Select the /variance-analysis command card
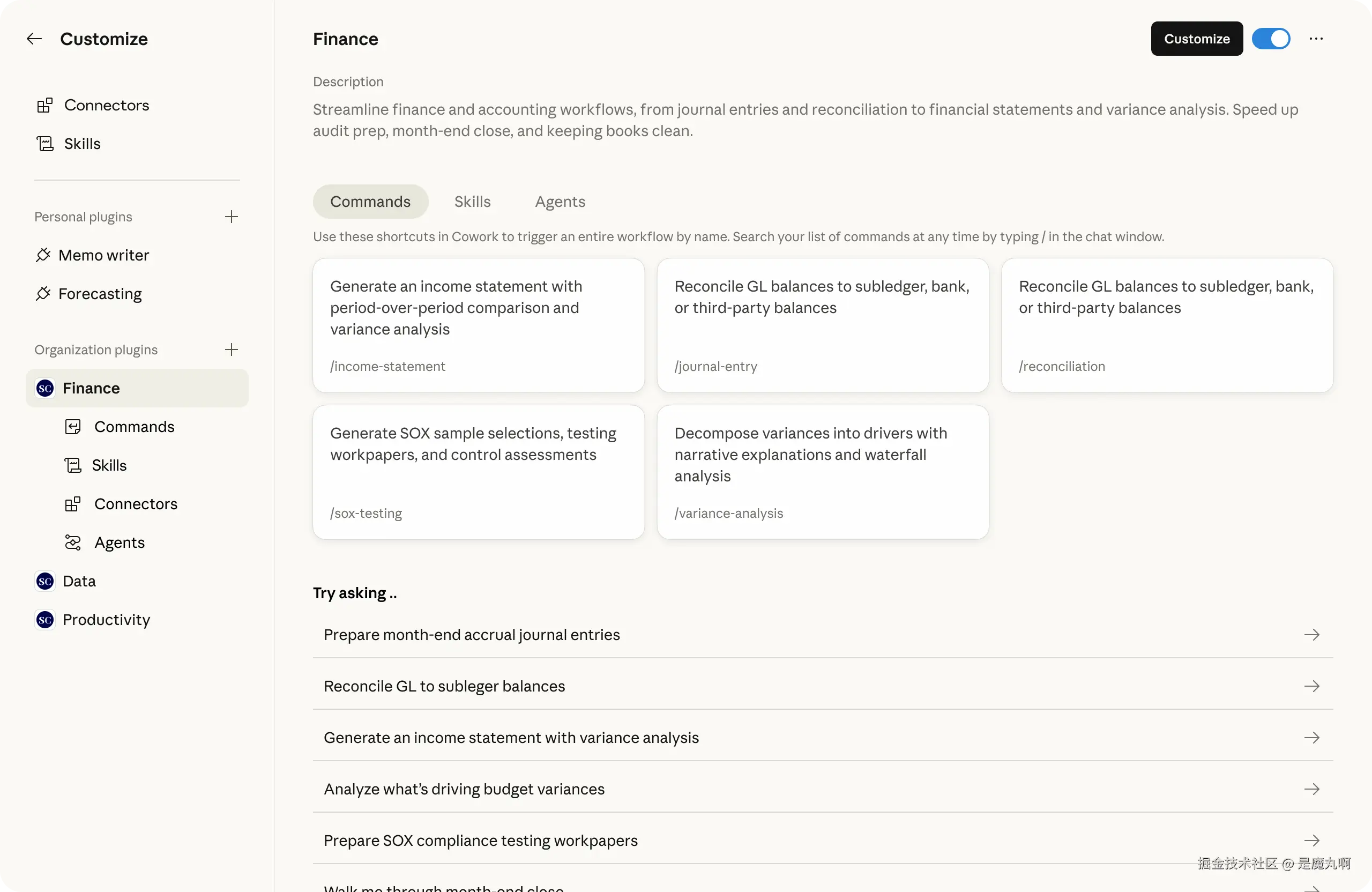 point(822,472)
